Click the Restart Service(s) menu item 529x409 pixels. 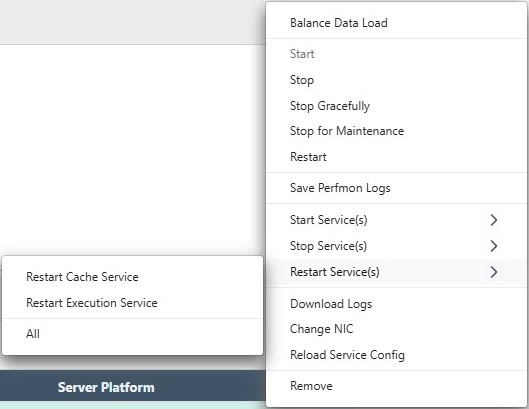coord(397,272)
